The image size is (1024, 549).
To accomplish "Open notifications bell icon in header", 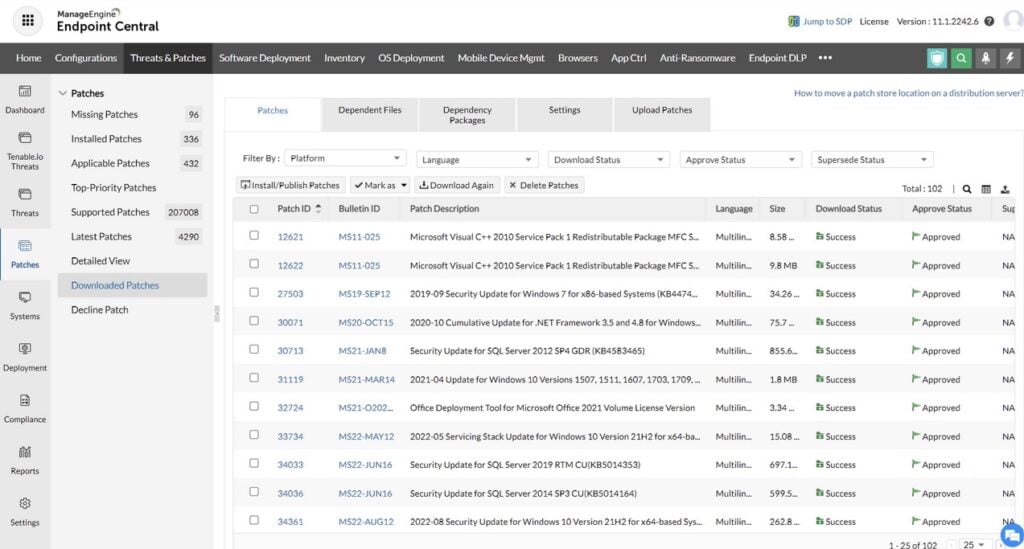I will [985, 58].
